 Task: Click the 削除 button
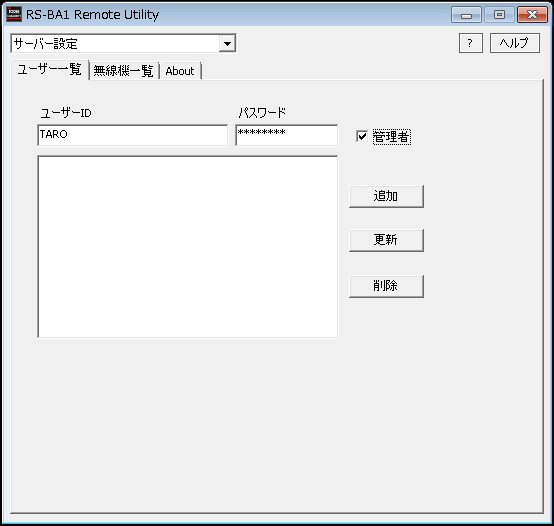386,286
